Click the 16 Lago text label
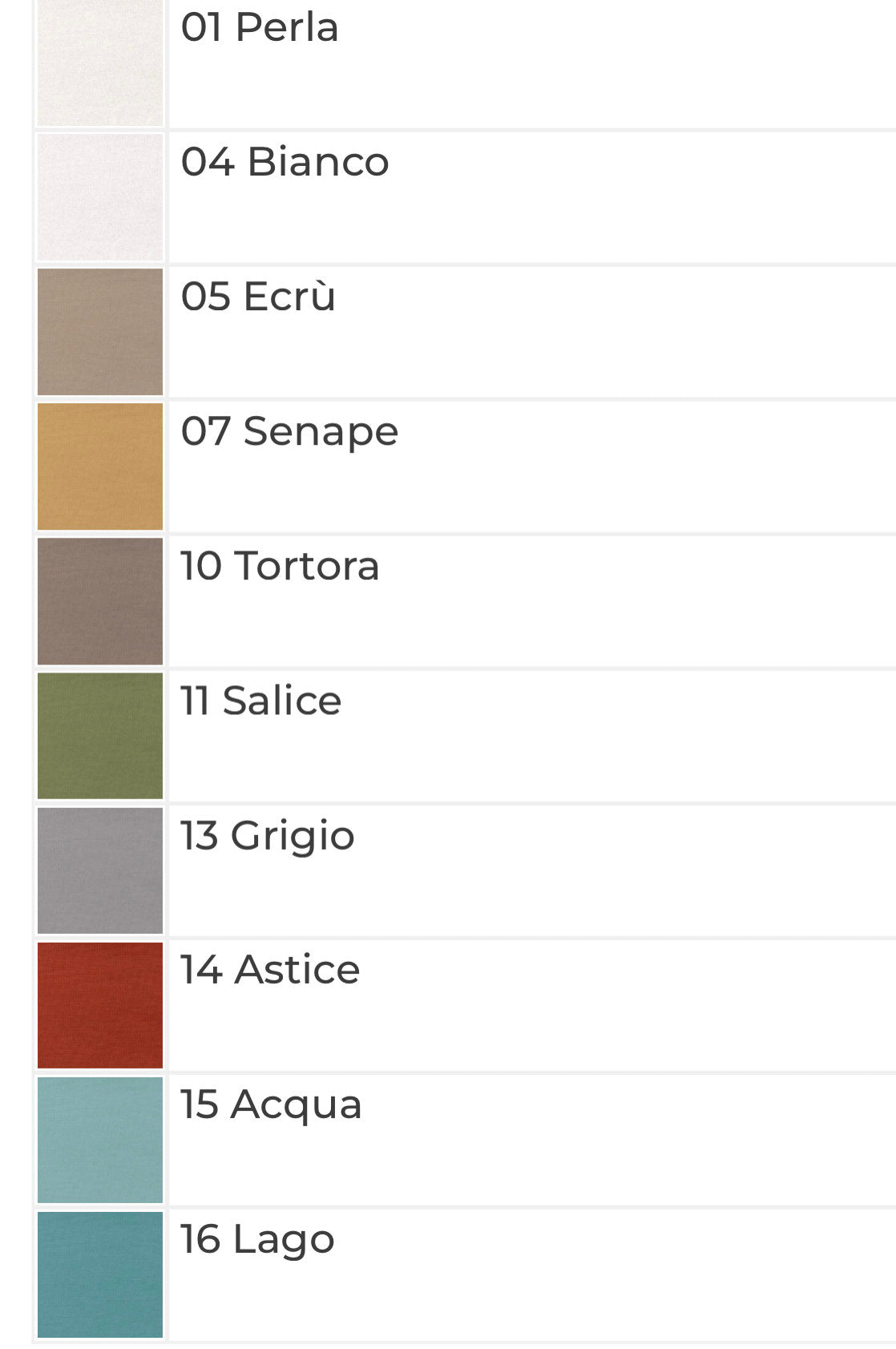 tap(257, 1241)
